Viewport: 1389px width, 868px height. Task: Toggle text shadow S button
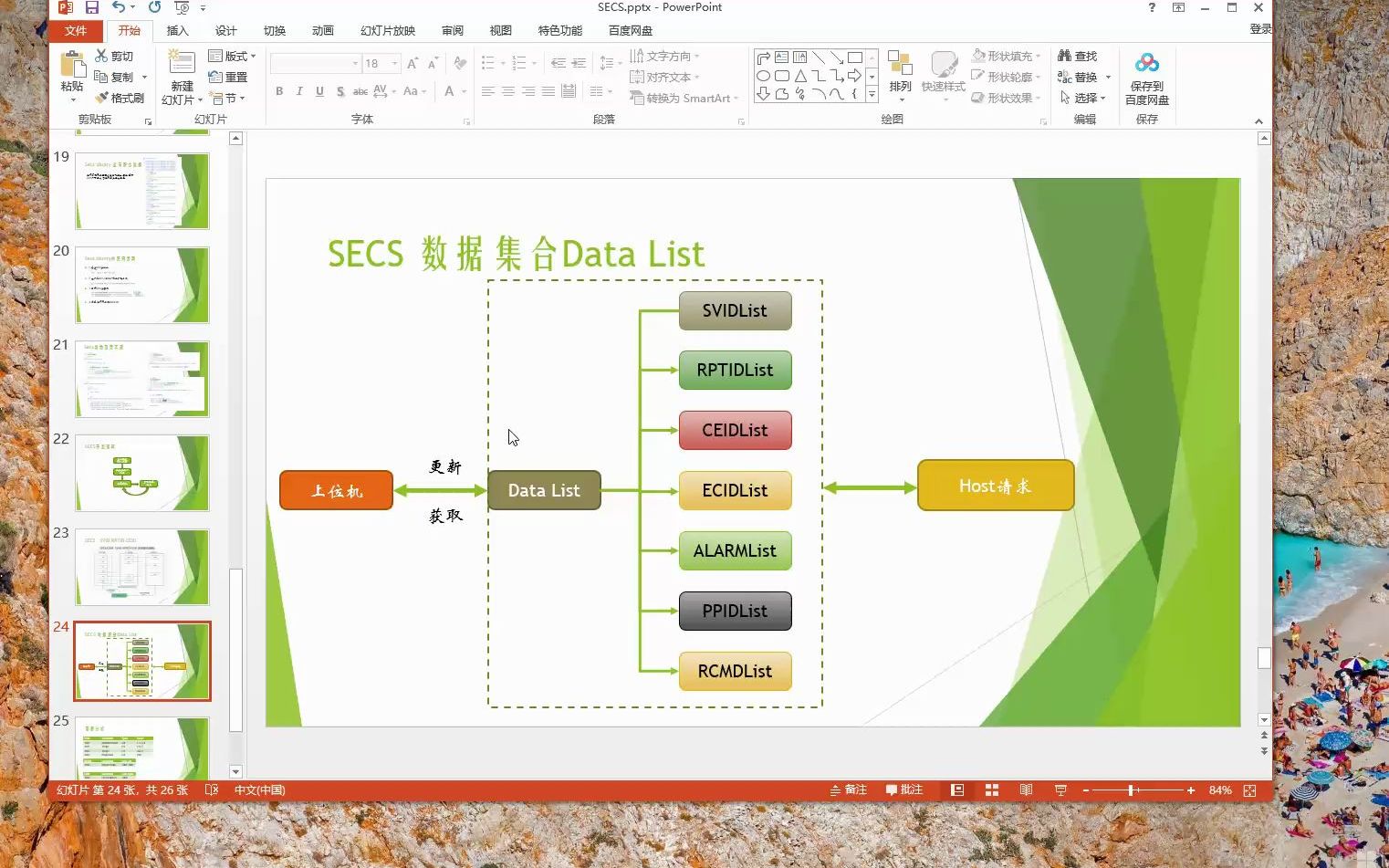(340, 91)
